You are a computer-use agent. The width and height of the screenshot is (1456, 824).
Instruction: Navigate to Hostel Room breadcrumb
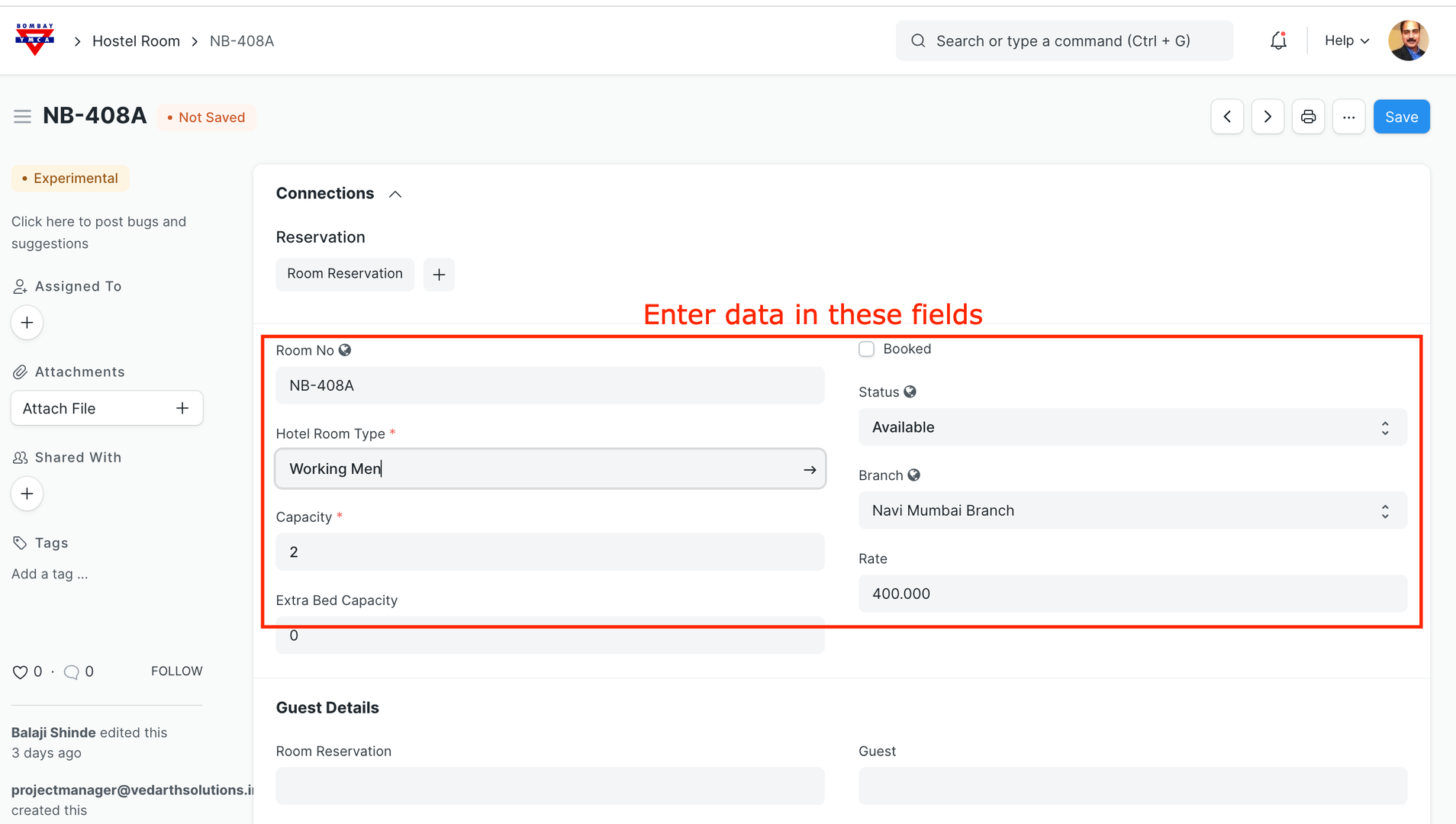136,41
